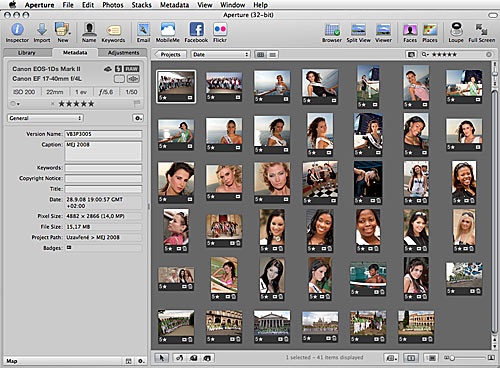
Task: Switch to the Adjustments tab
Action: 123,53
